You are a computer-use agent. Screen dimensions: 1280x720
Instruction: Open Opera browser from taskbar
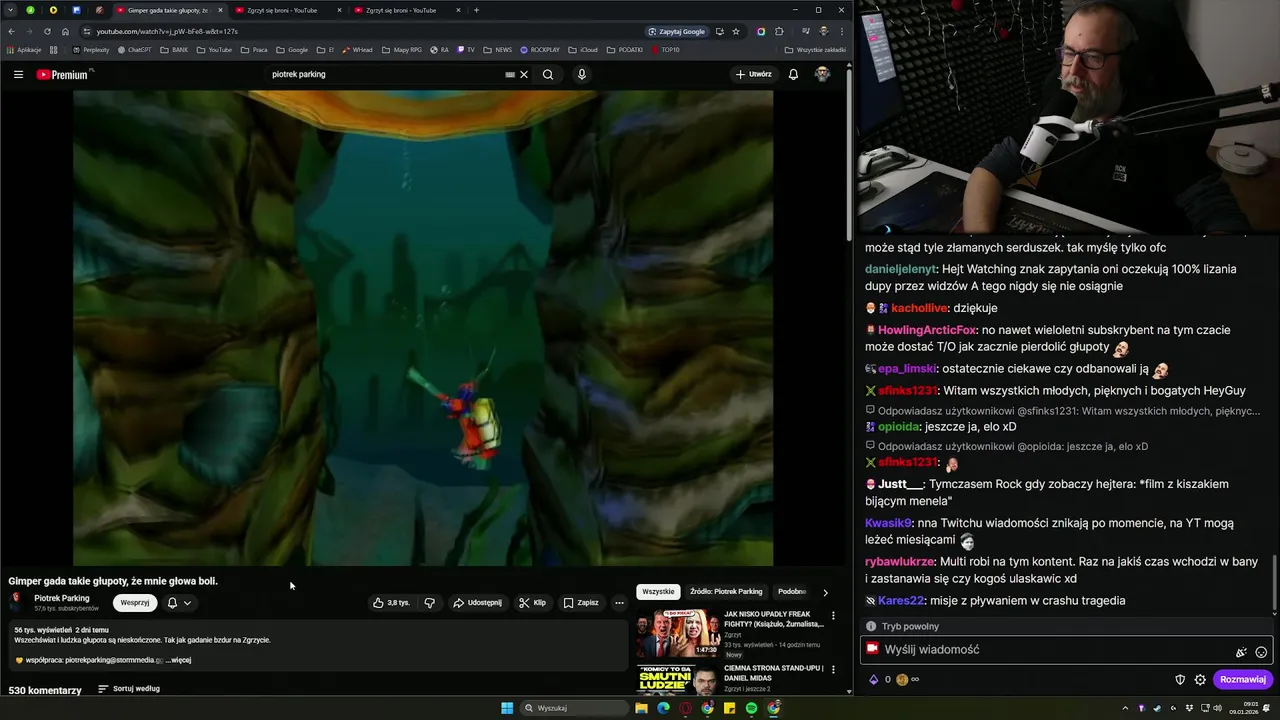685,708
